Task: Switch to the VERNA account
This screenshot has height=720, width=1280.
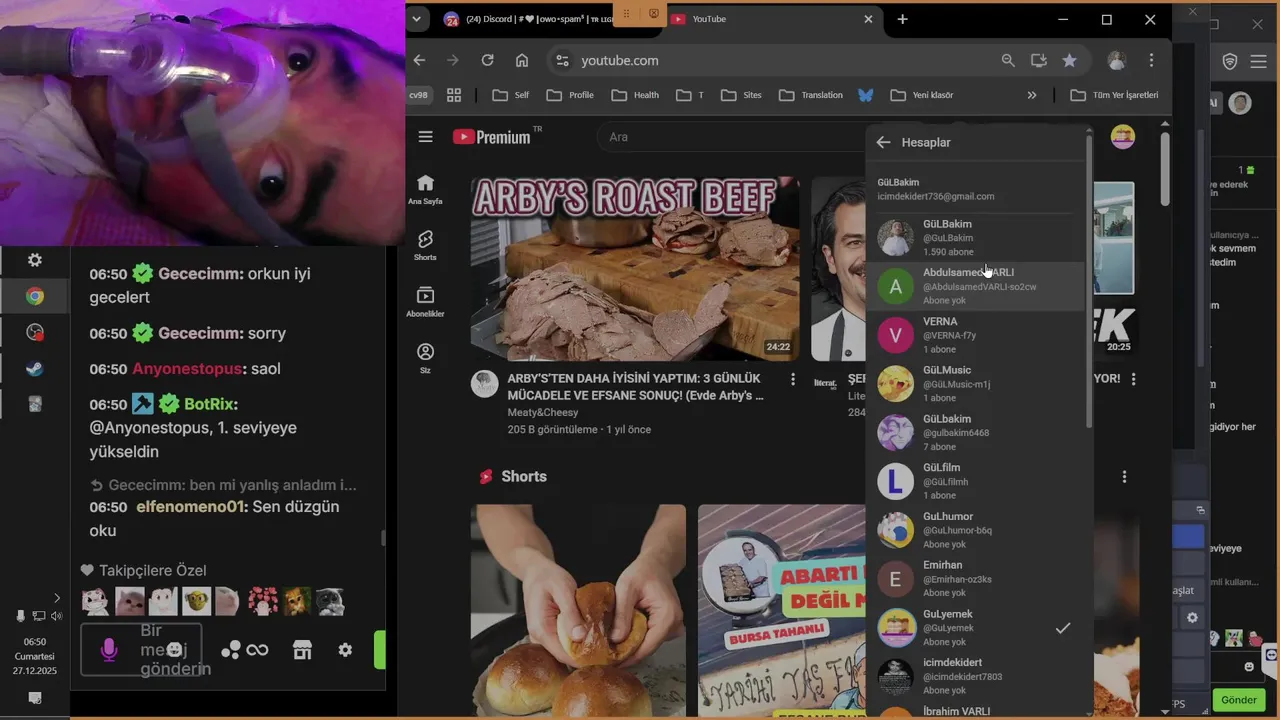Action: (975, 335)
